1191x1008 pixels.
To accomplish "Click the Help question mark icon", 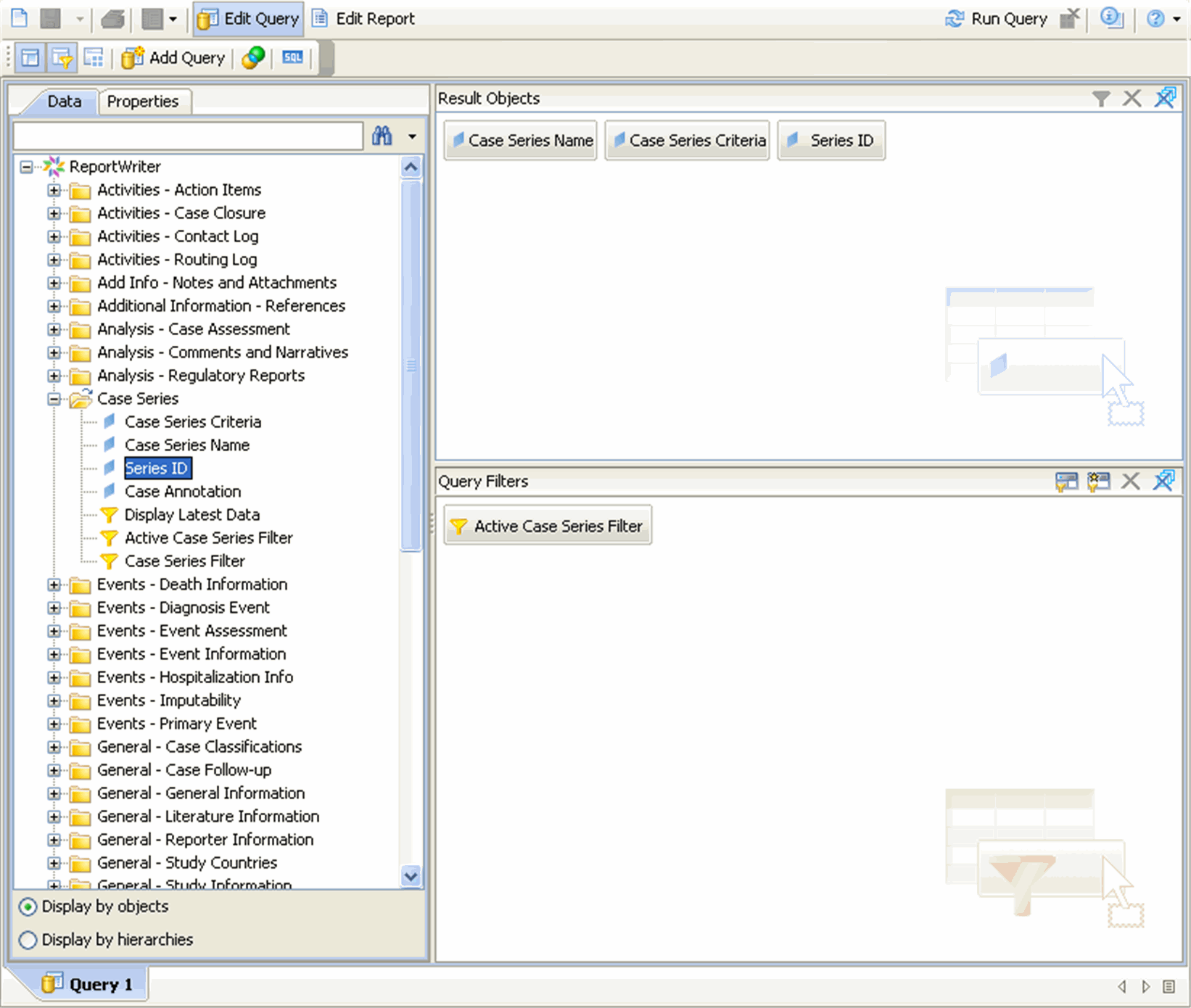I will (x=1155, y=19).
